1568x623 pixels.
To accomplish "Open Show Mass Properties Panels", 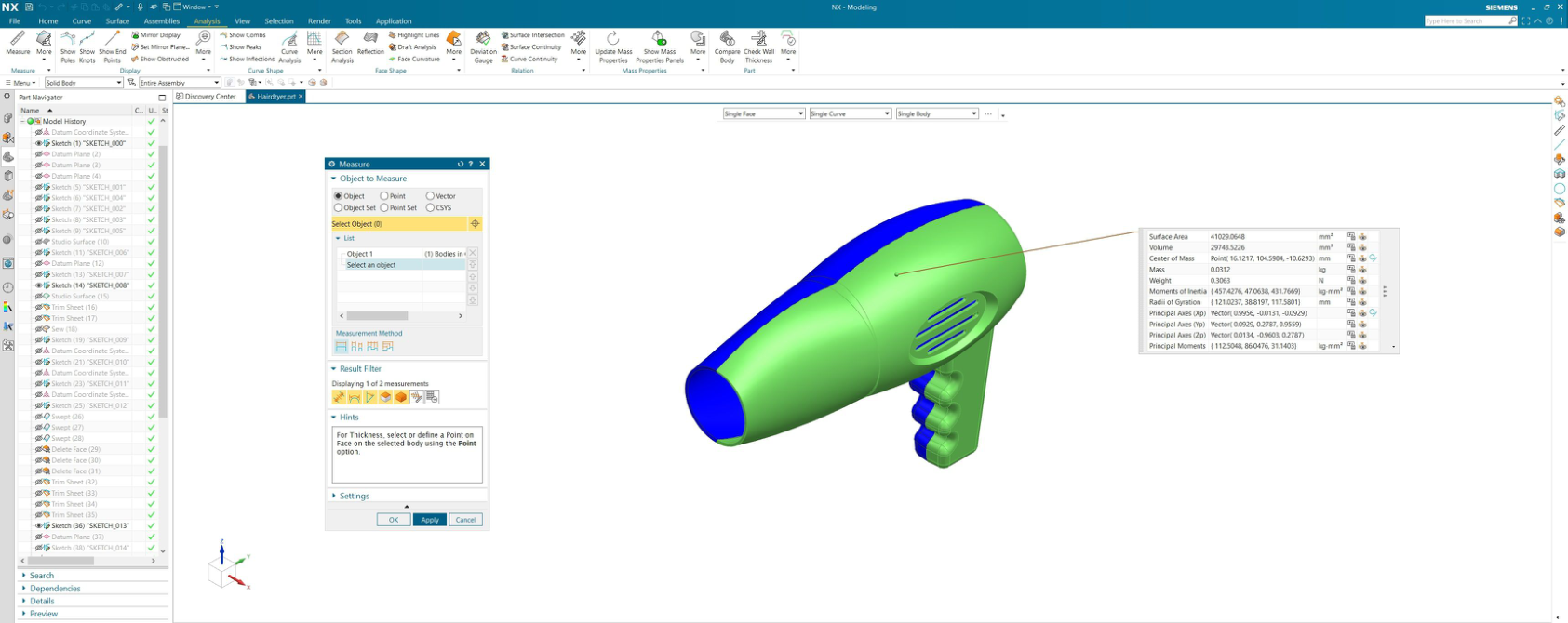I will pyautogui.click(x=659, y=47).
